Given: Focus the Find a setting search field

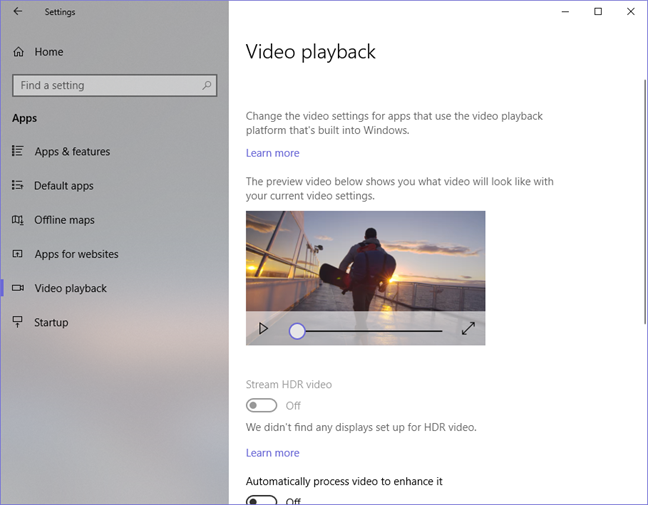Looking at the screenshot, I should click(x=114, y=85).
